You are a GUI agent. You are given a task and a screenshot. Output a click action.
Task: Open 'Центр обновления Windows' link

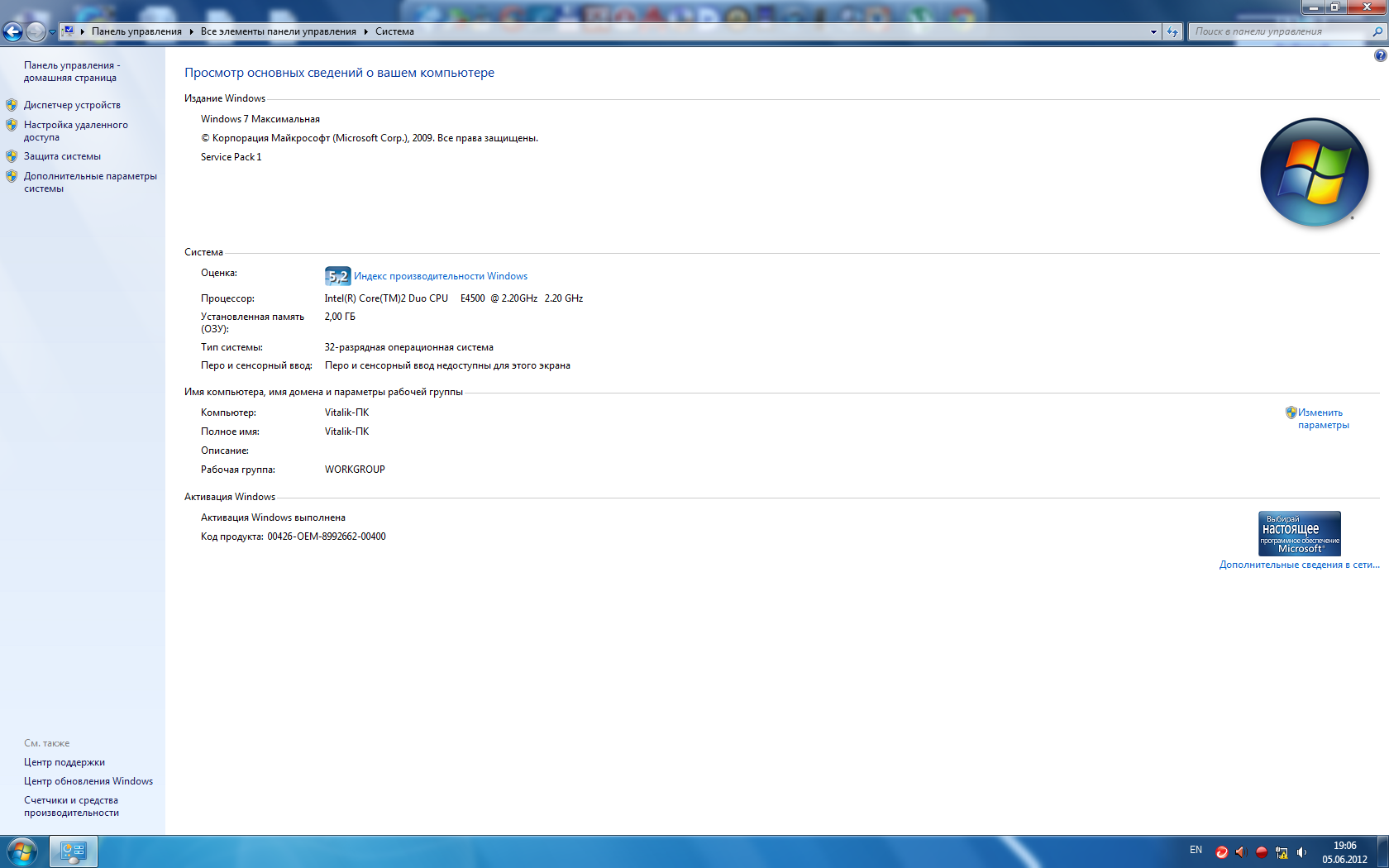pos(88,781)
